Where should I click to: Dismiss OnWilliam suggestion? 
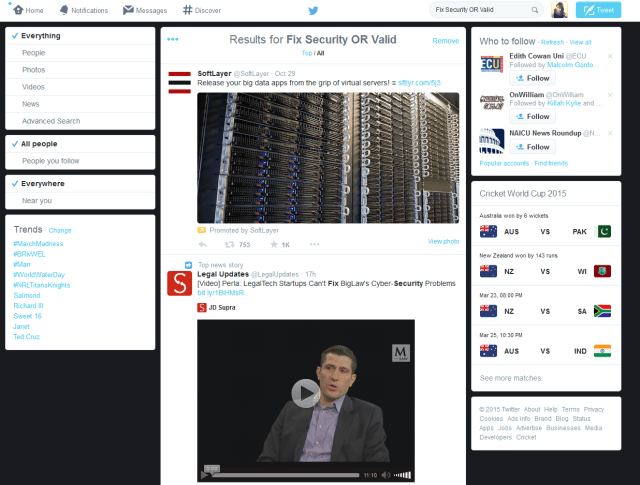pyautogui.click(x=610, y=95)
